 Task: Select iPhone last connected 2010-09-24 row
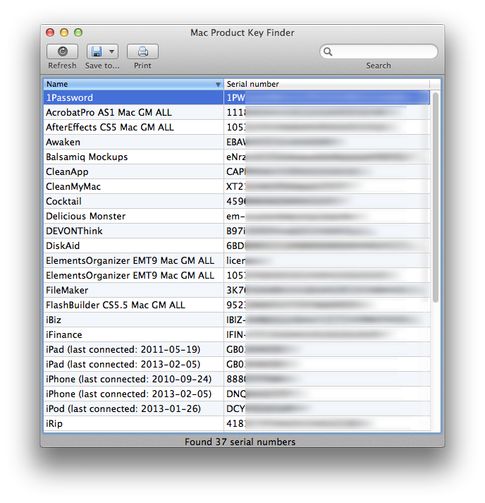tap(237, 379)
